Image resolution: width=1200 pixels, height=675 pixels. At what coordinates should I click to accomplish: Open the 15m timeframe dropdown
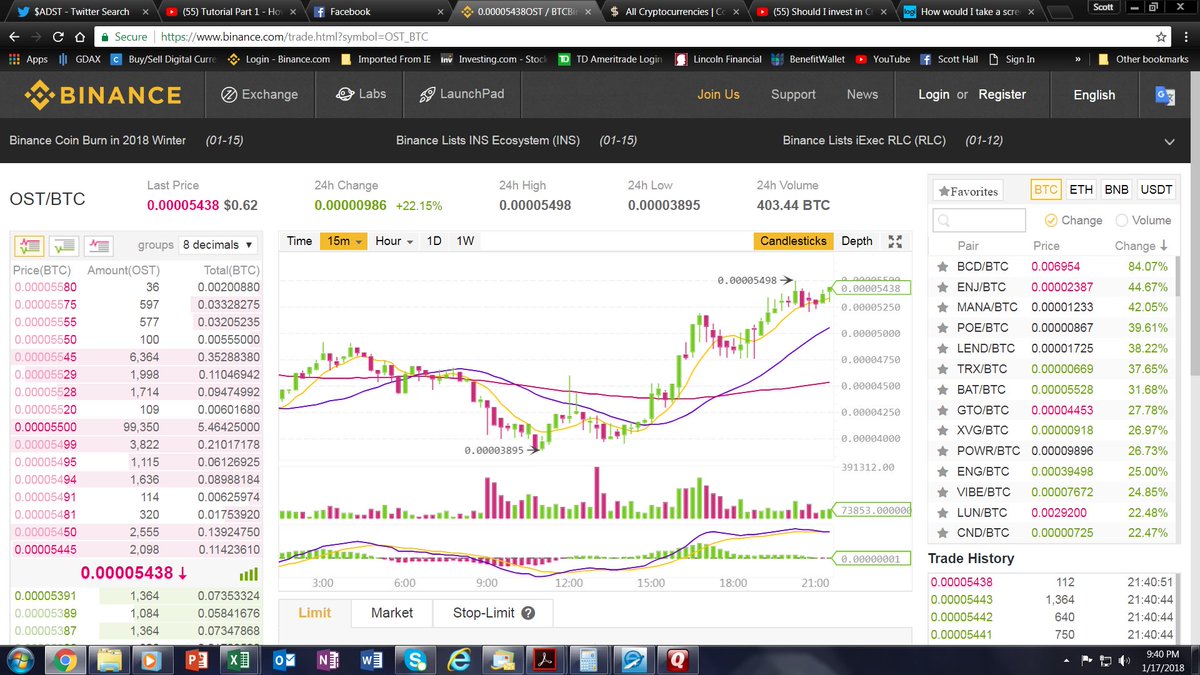344,241
